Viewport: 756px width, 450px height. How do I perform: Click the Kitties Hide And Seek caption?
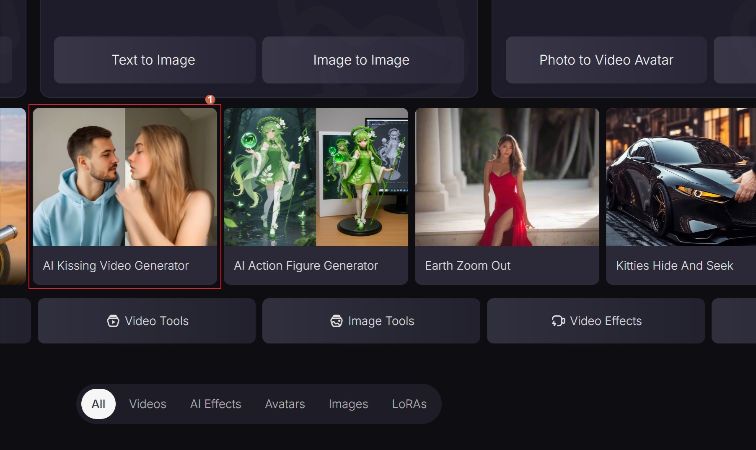(674, 266)
